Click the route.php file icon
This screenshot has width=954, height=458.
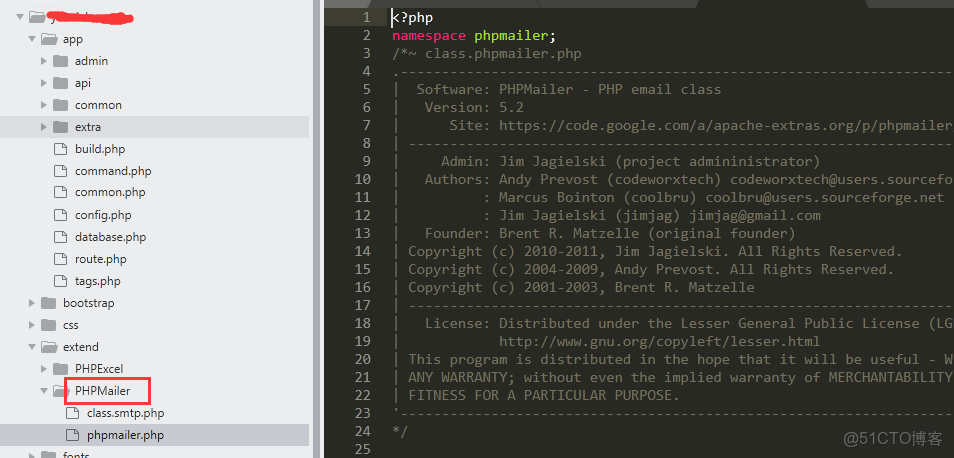tap(60, 259)
